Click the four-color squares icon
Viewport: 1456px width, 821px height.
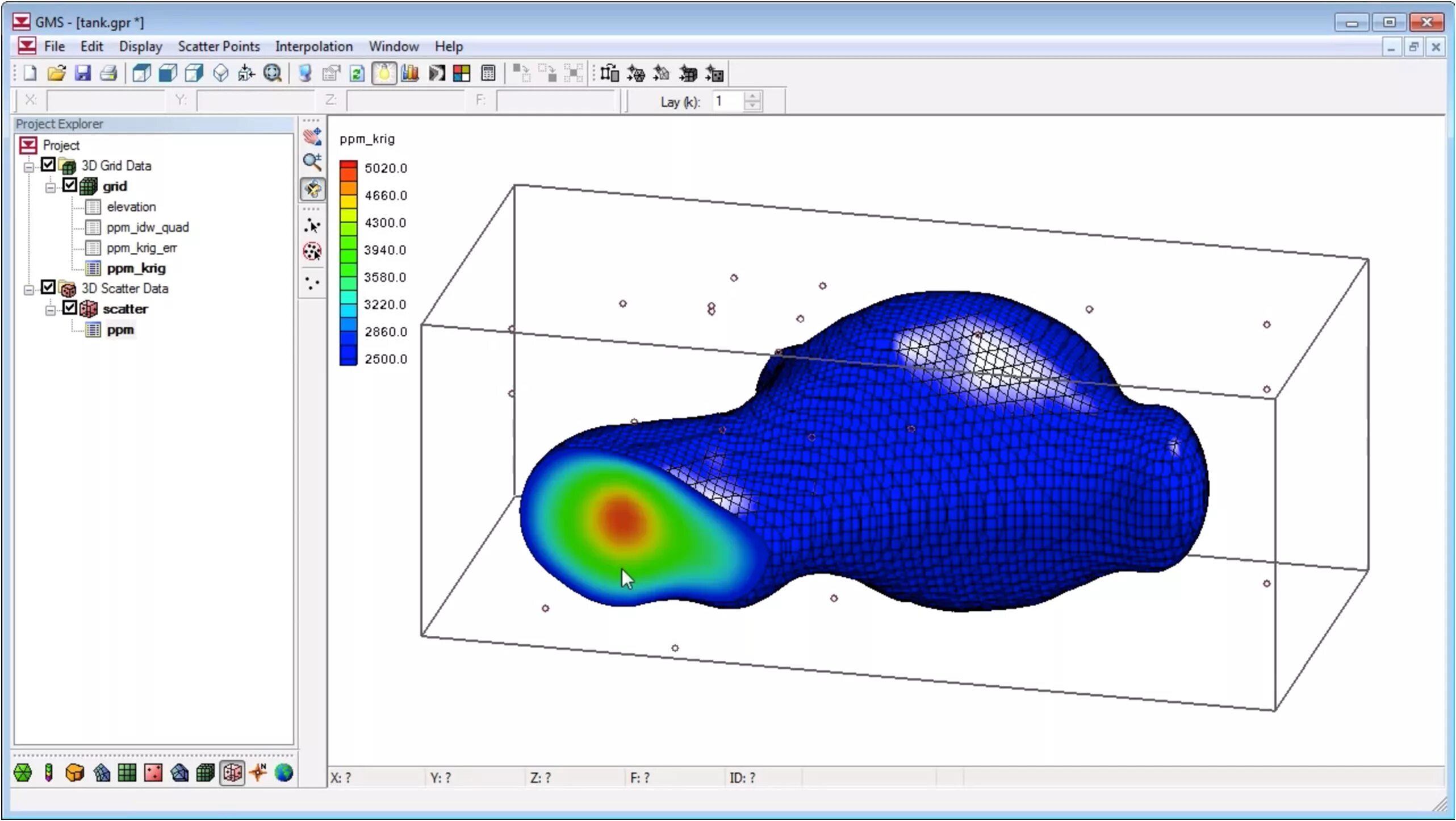point(462,73)
